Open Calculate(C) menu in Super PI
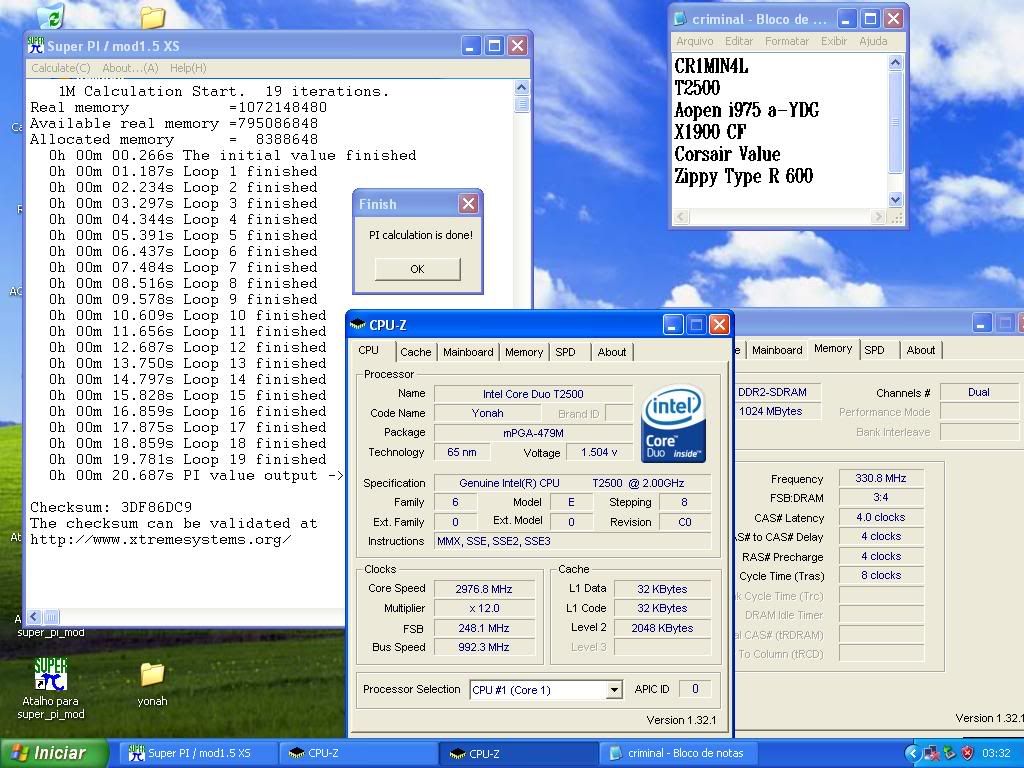 [x=61, y=68]
